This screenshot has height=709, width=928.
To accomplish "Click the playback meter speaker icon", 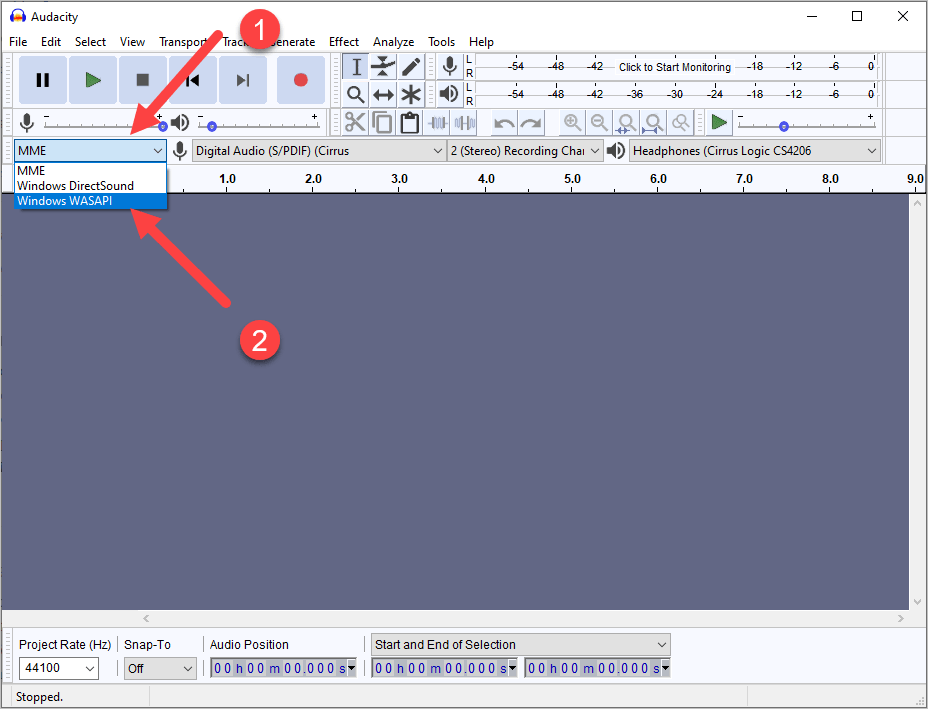I will [450, 94].
